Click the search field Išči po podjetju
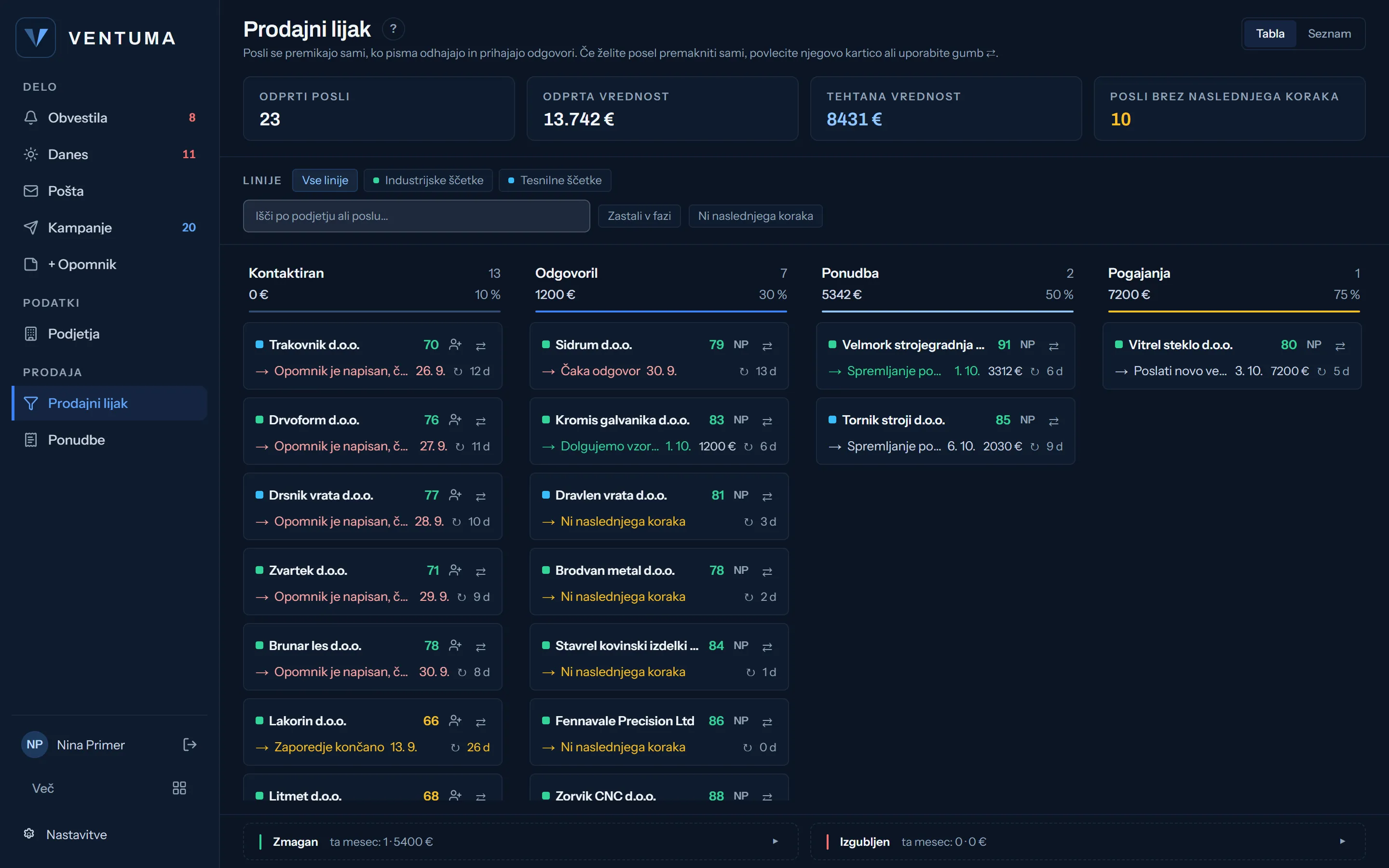The height and width of the screenshot is (868, 1389). point(416,216)
